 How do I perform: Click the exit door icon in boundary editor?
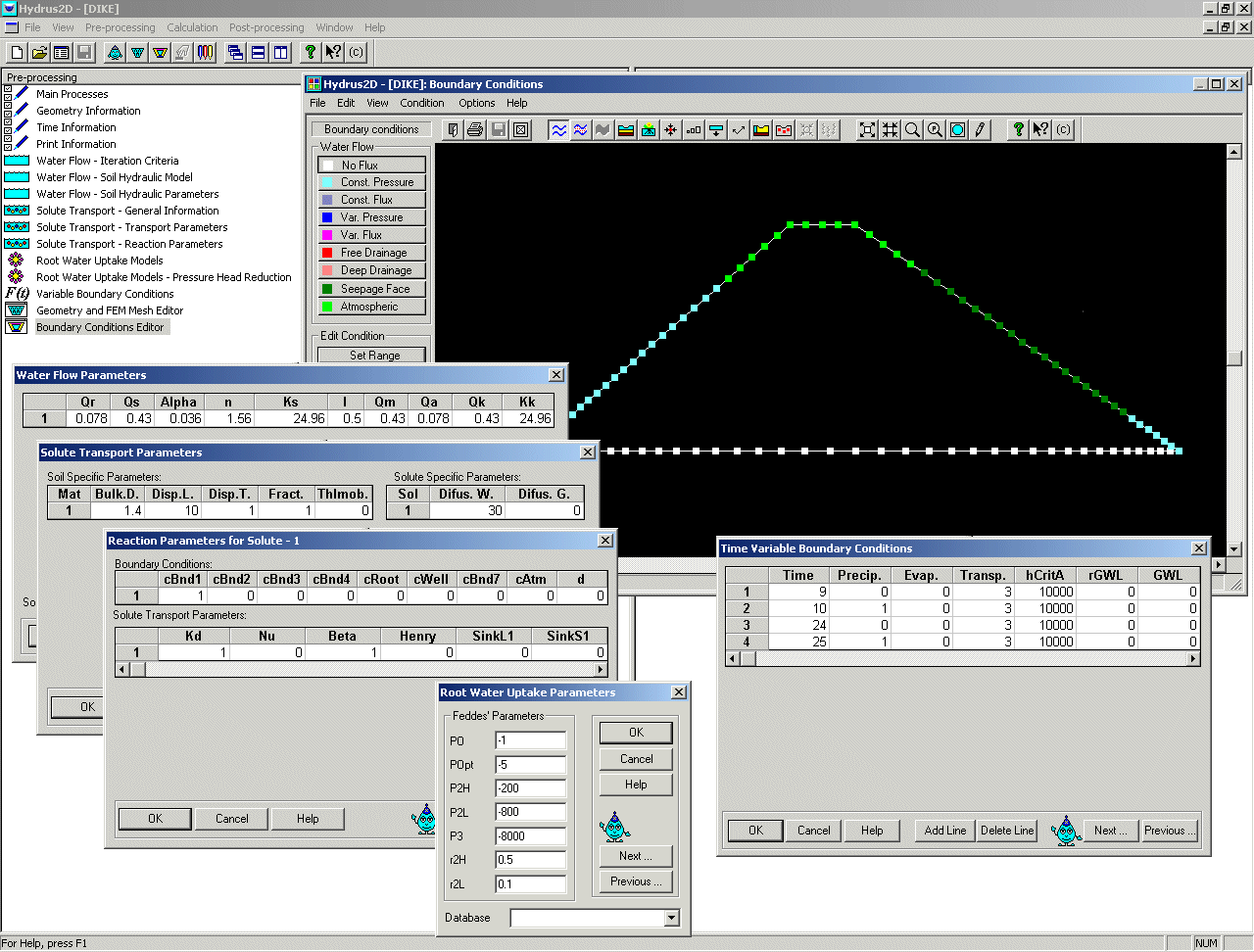point(453,129)
